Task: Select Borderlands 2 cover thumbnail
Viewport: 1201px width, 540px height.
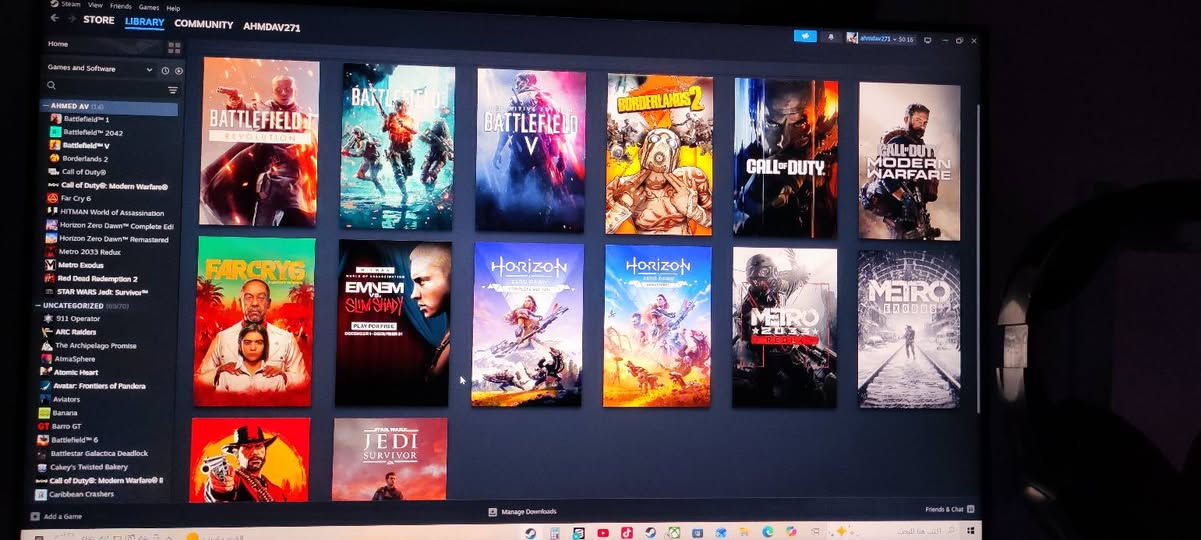Action: pos(659,155)
